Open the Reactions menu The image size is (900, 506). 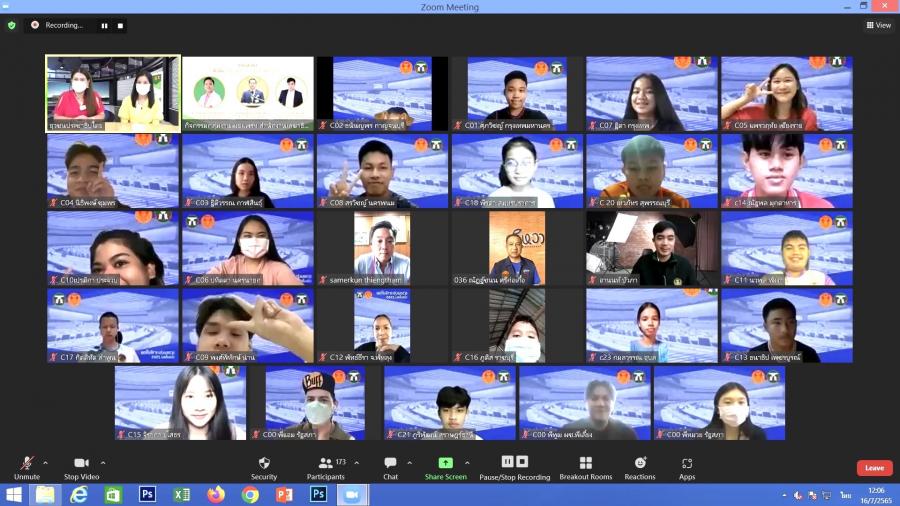(x=640, y=466)
